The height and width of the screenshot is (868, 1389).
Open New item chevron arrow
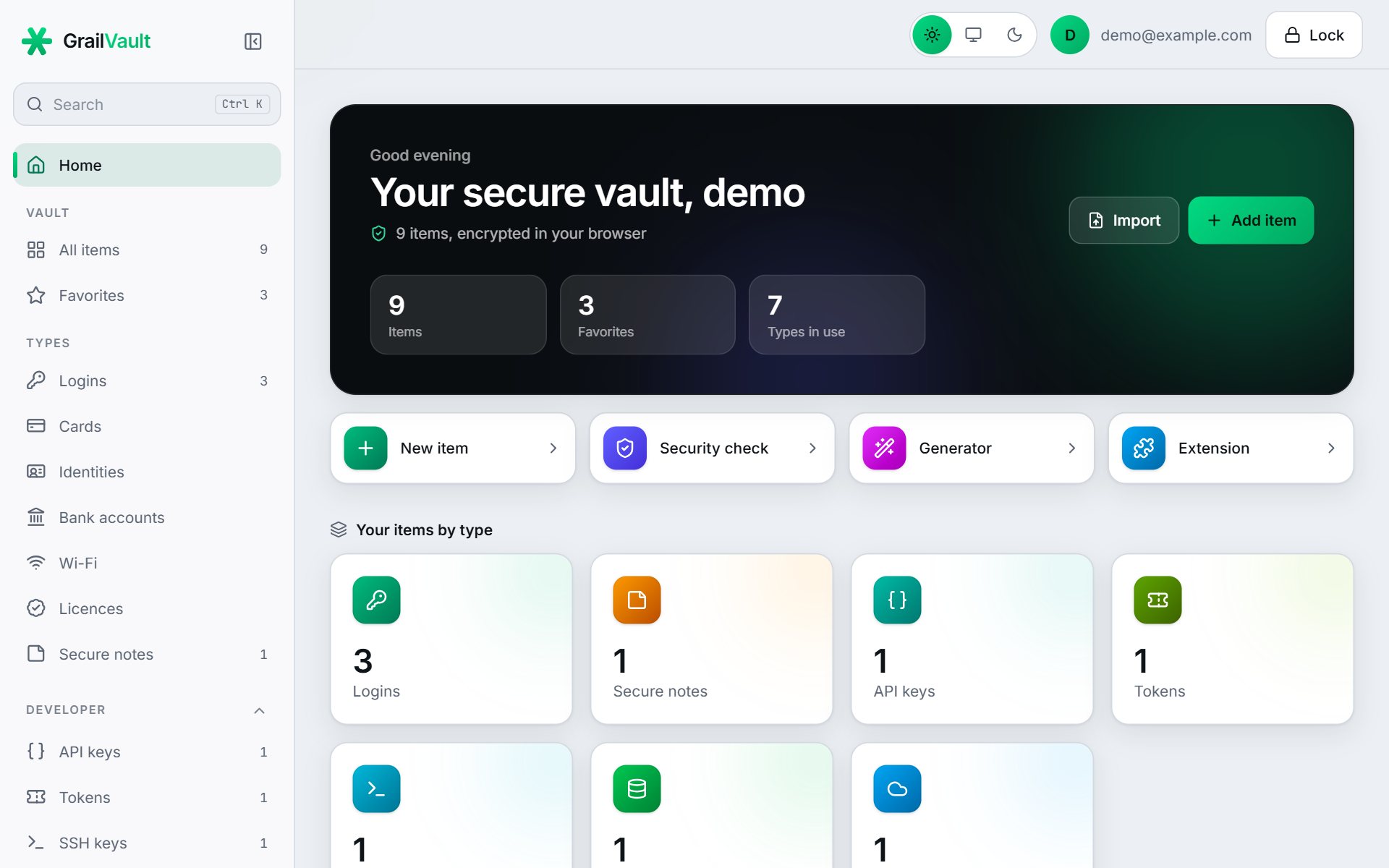(553, 448)
